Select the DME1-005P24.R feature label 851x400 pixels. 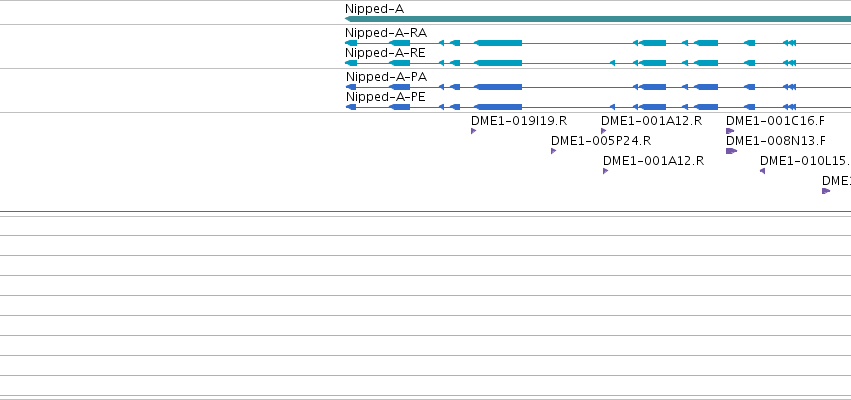[x=601, y=141]
